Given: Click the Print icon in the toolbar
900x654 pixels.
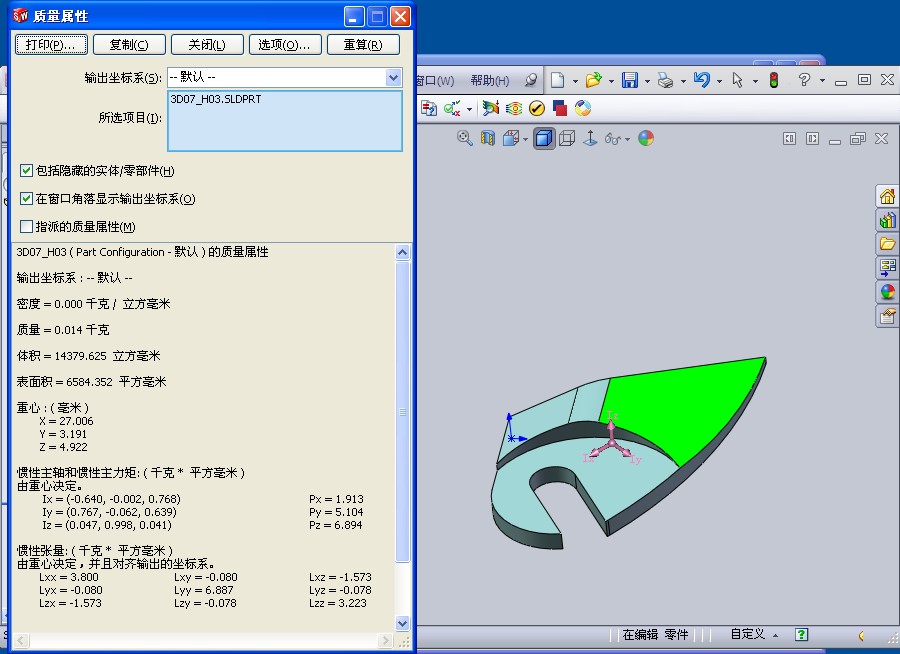Looking at the screenshot, I should click(x=665, y=81).
